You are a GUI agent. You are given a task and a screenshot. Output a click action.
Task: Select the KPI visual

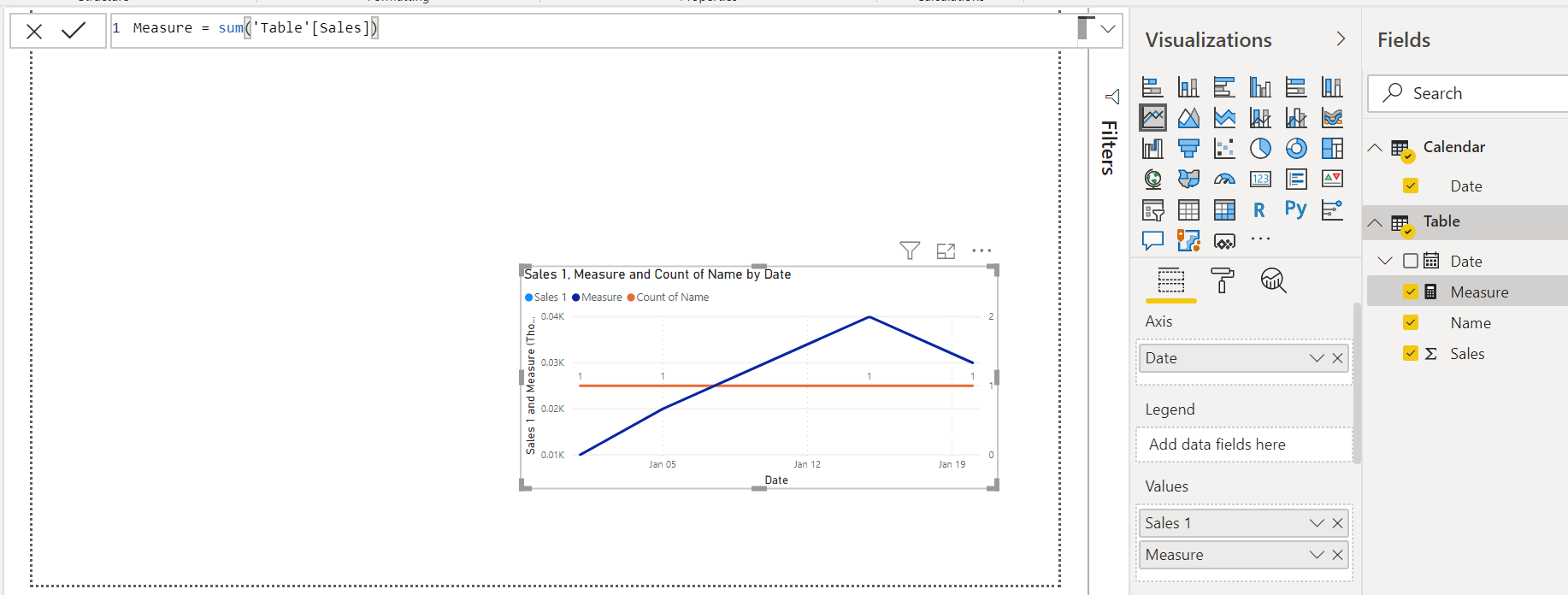point(1332,180)
